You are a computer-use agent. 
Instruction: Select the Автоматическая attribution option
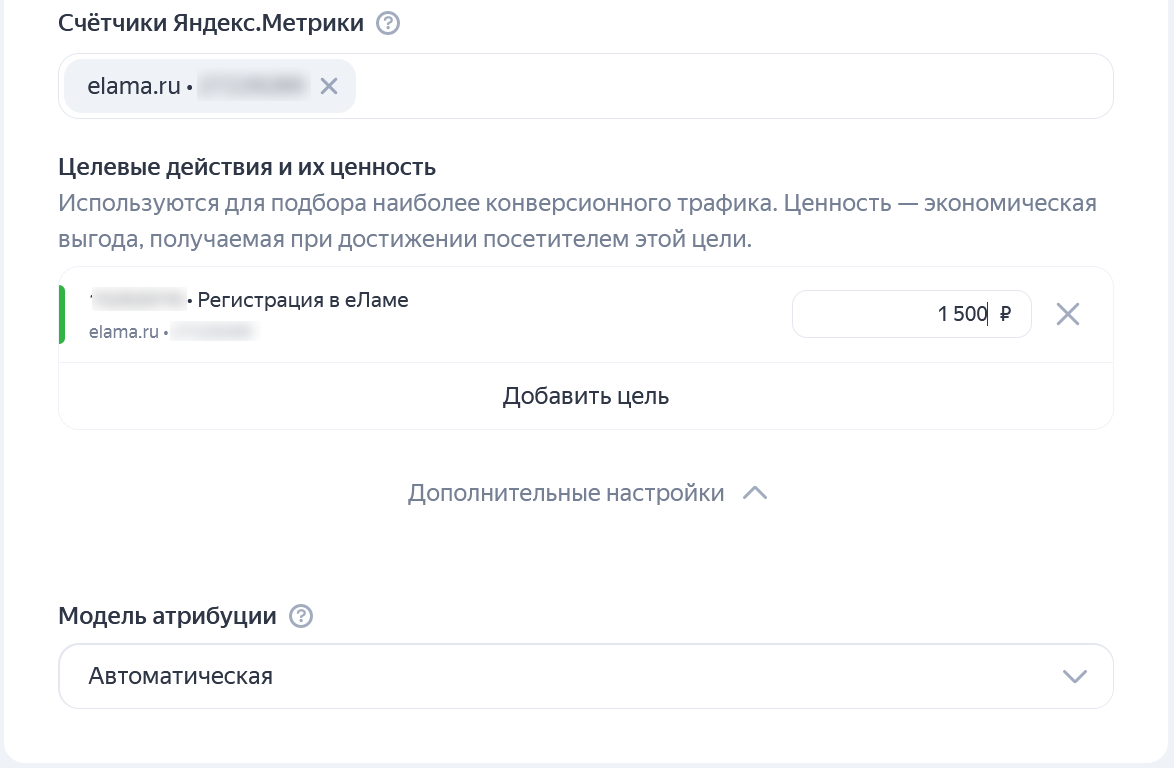[178, 676]
